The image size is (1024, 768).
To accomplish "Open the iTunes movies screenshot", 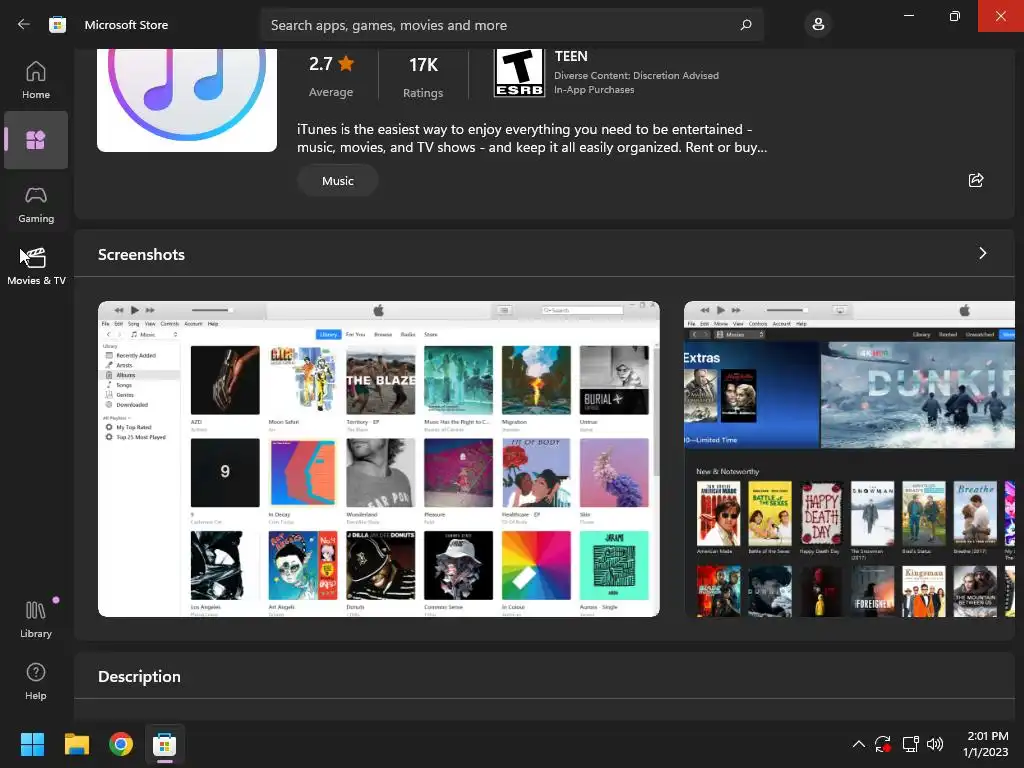I will pyautogui.click(x=849, y=458).
